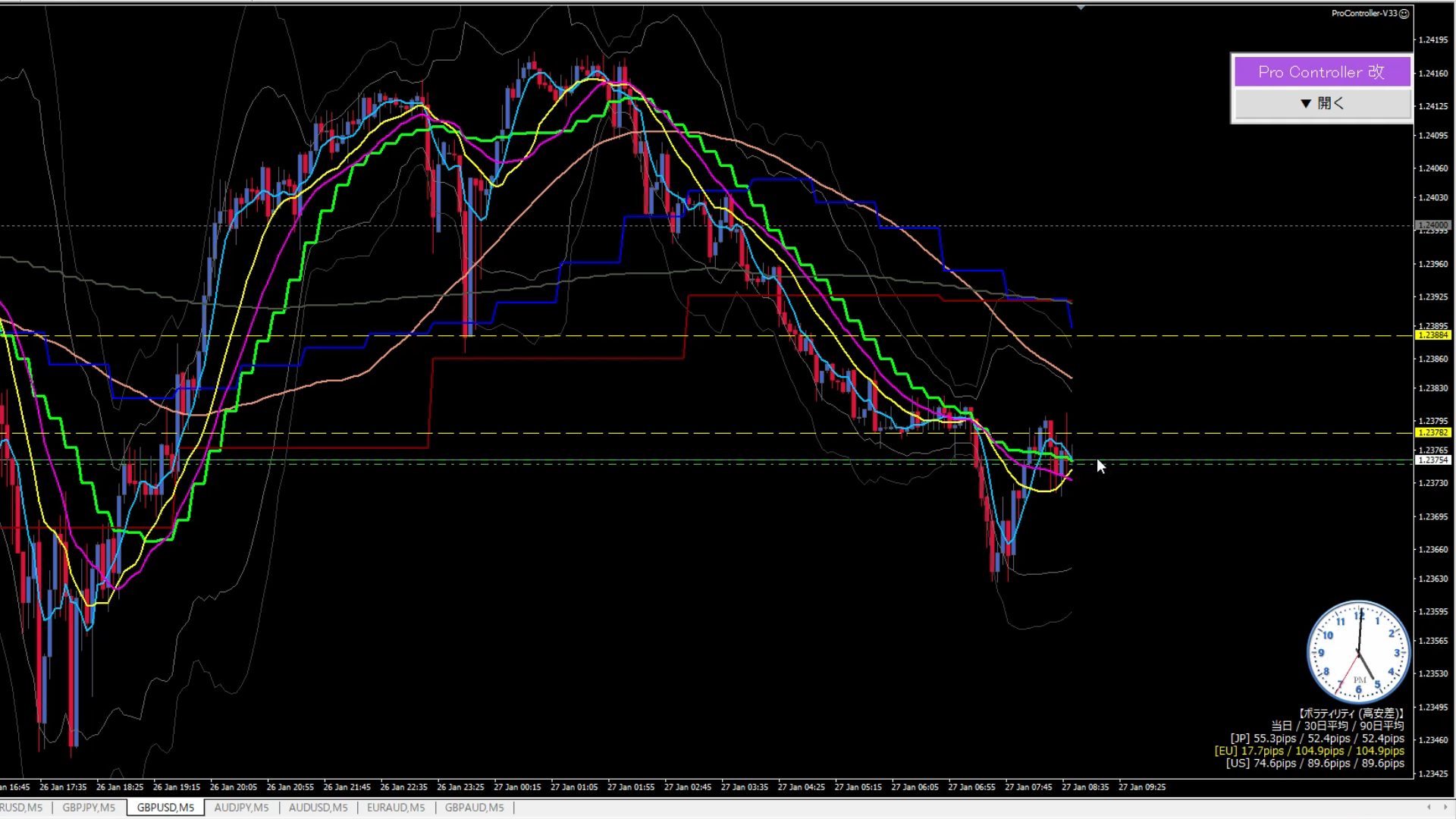Screen dimensions: 1456x819
Task: Select the GBPAUD,M5 chart tab
Action: [x=474, y=808]
